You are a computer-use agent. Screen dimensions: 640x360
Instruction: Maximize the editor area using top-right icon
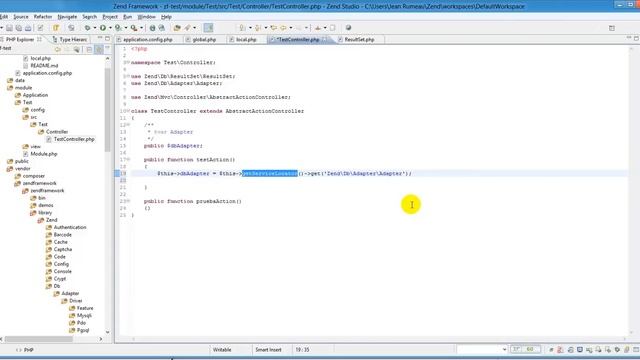pyautogui.click(x=636, y=38)
